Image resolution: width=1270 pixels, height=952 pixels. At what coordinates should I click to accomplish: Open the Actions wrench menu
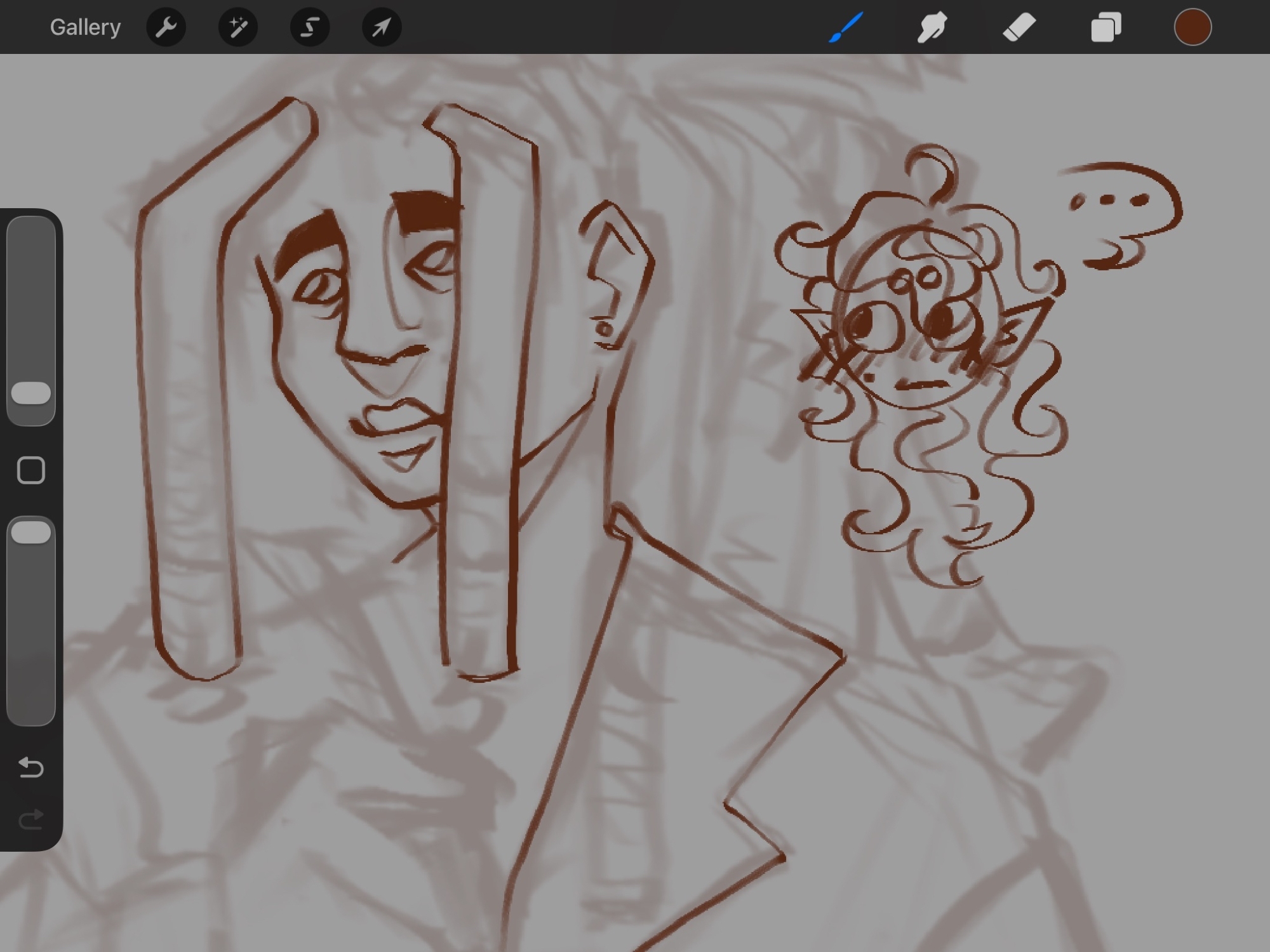pyautogui.click(x=166, y=27)
